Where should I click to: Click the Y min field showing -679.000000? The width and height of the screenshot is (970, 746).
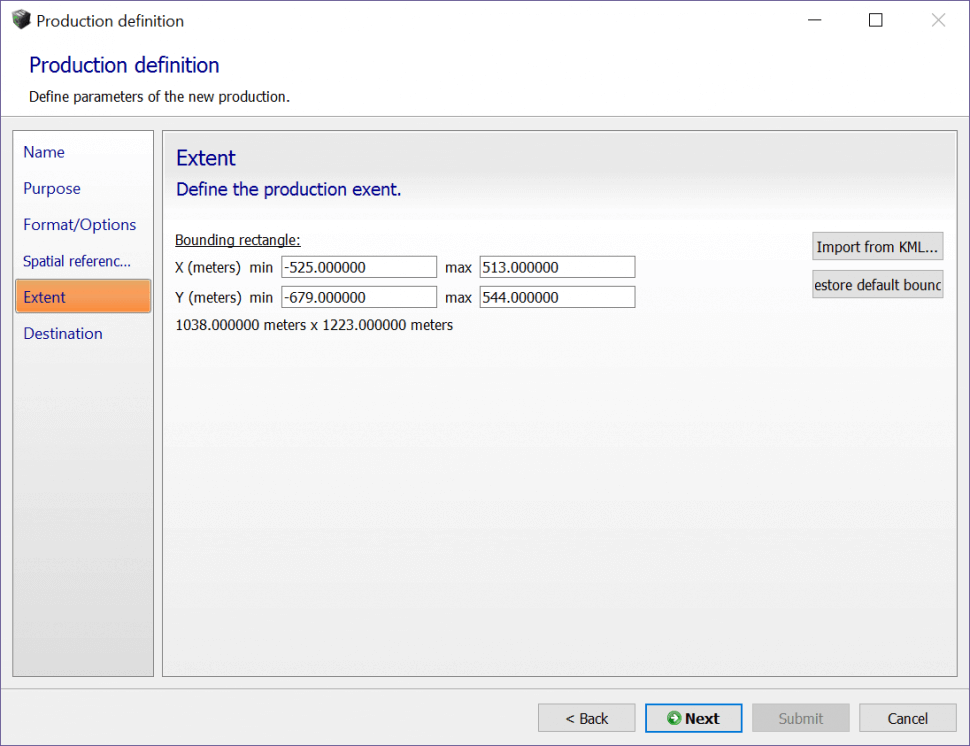[x=359, y=298]
